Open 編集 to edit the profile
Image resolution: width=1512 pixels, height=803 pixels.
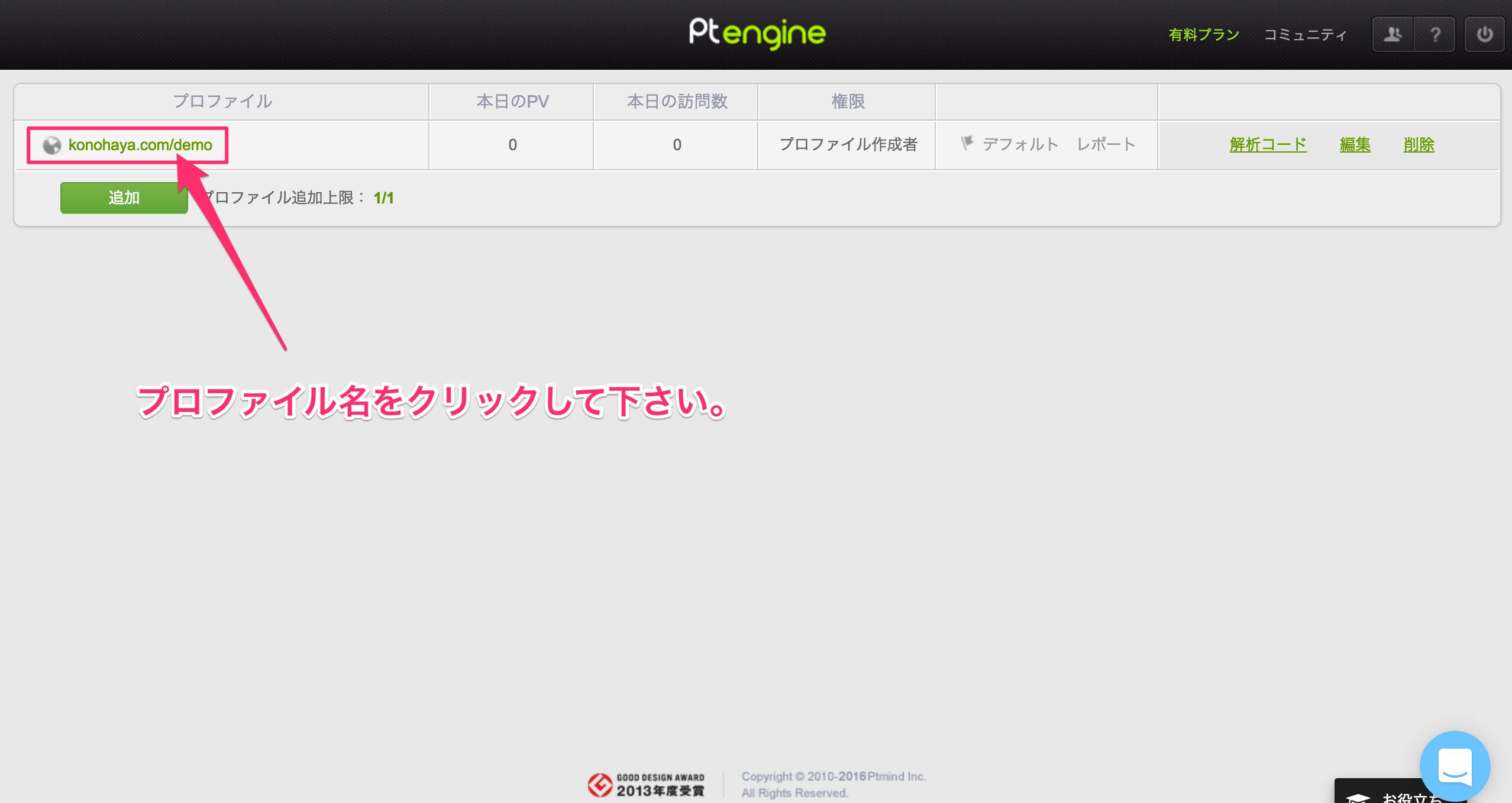tap(1355, 144)
